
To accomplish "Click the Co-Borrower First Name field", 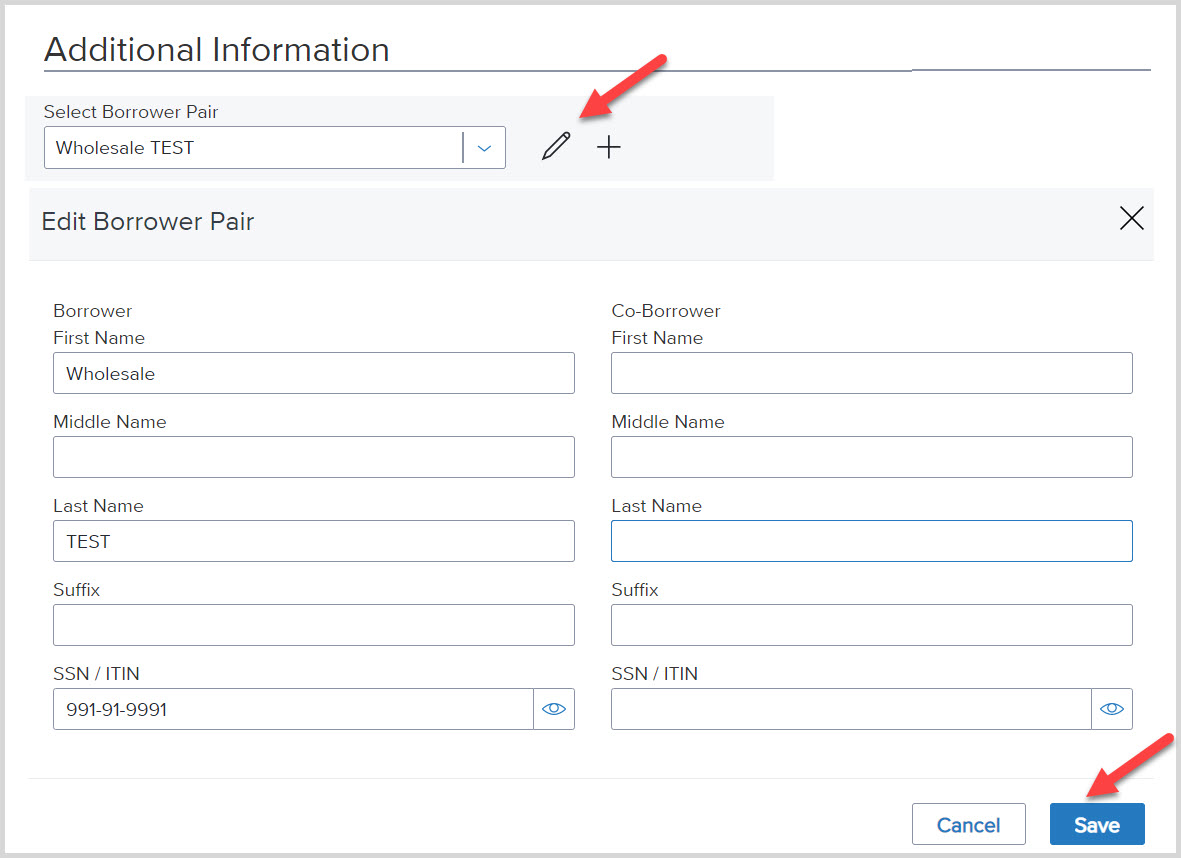I will tap(871, 373).
